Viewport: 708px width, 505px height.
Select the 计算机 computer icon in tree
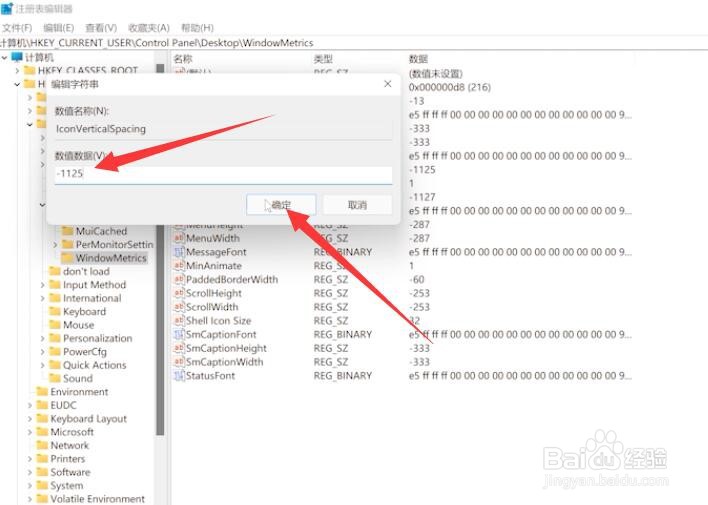[17, 57]
